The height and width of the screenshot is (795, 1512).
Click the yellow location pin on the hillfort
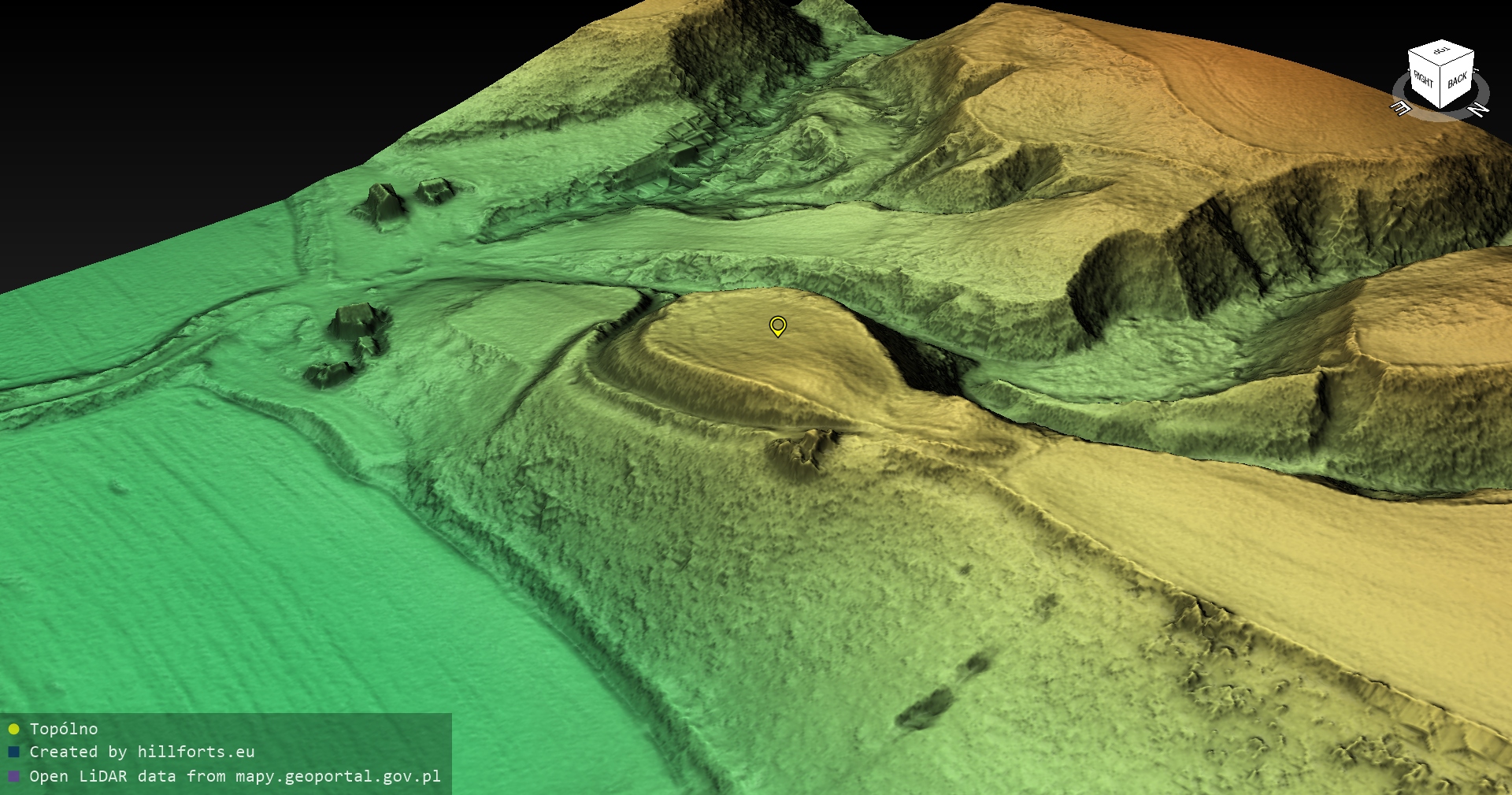click(777, 325)
